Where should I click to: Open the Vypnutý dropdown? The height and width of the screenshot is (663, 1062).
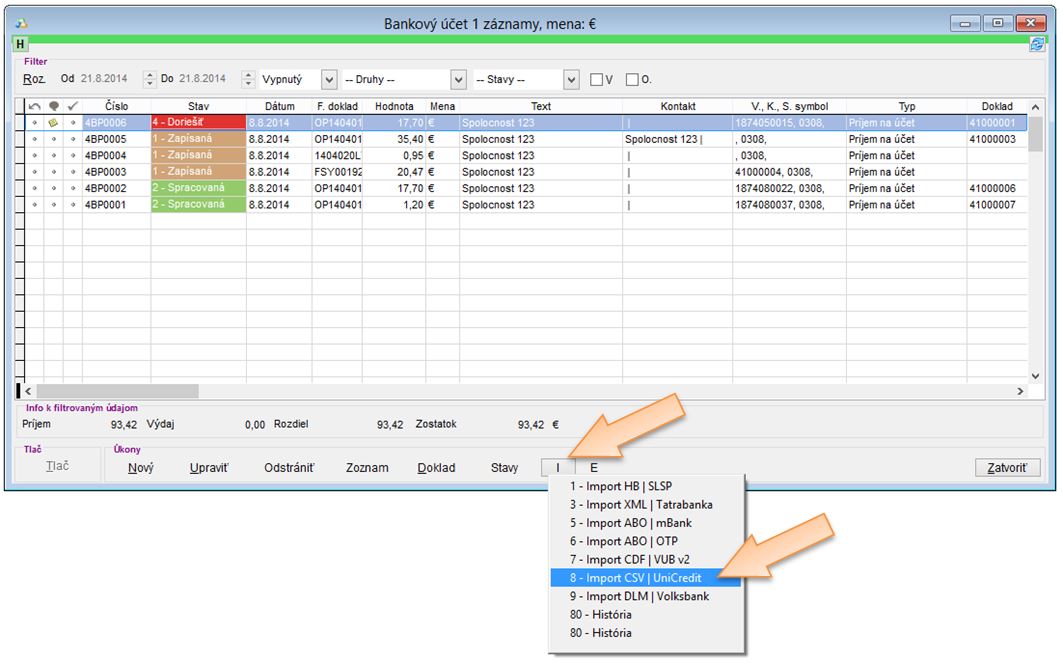coord(329,79)
